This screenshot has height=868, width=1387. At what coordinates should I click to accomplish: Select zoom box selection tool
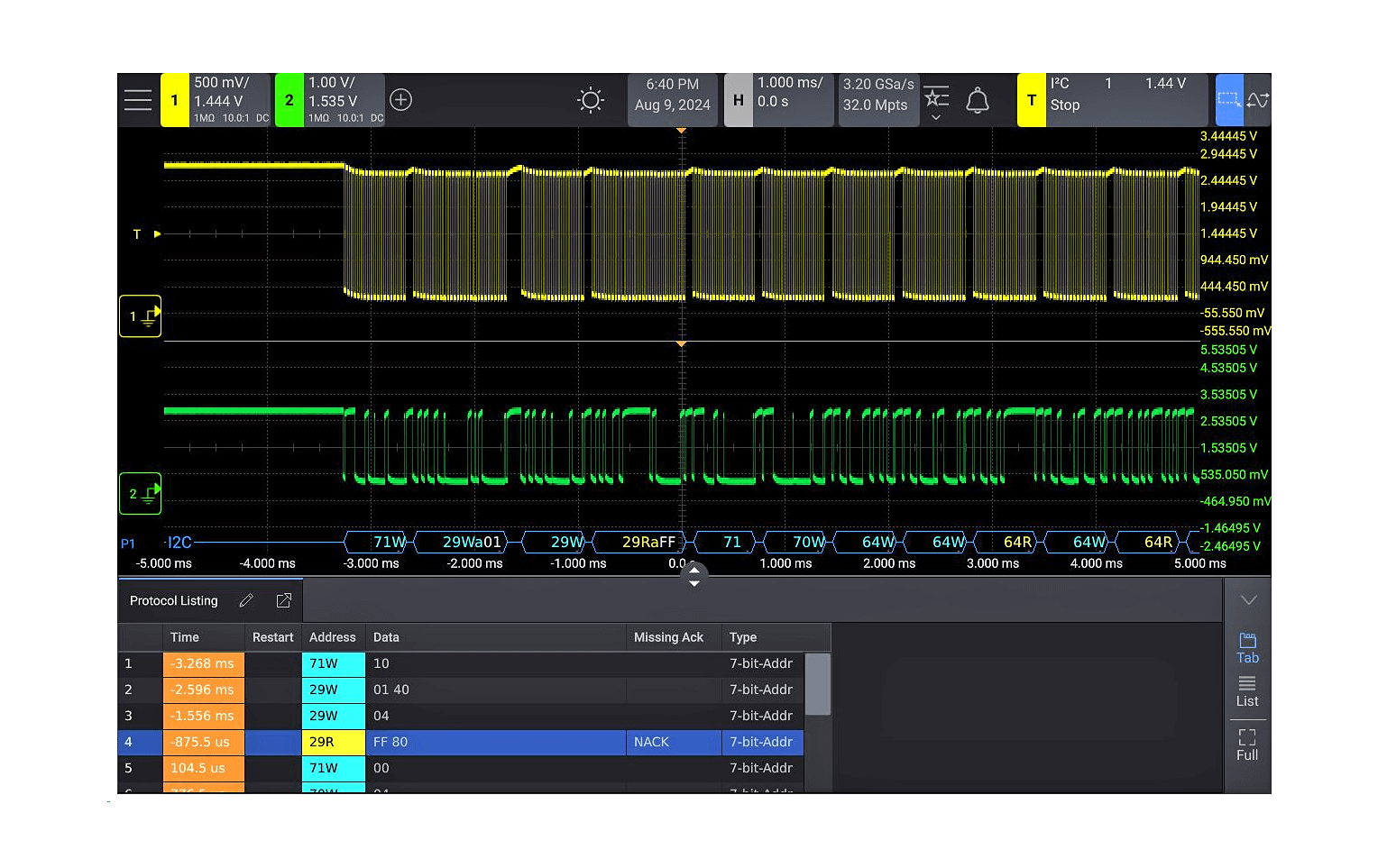[1229, 100]
